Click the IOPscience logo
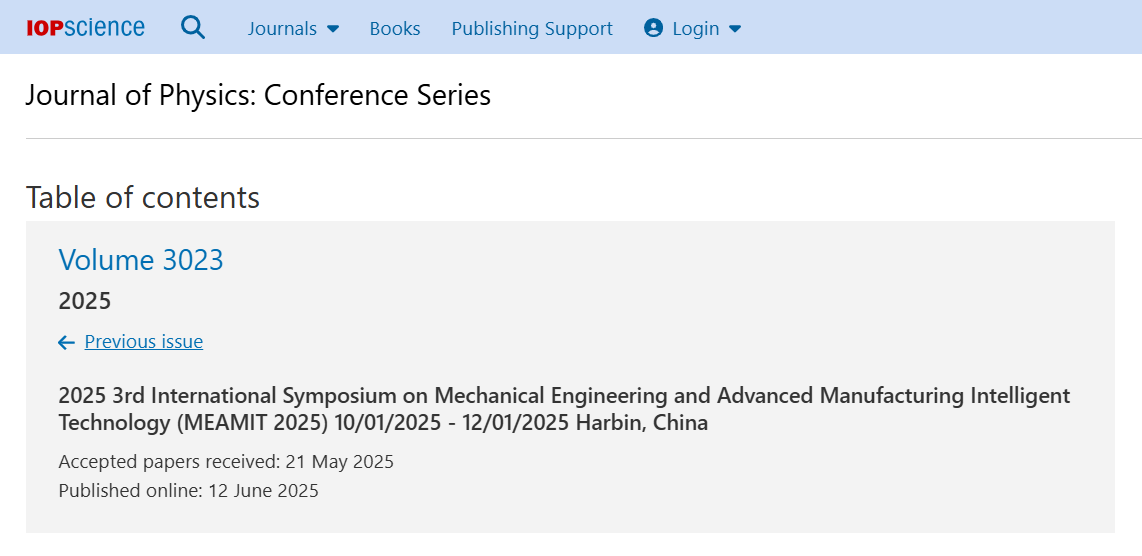 (x=85, y=28)
